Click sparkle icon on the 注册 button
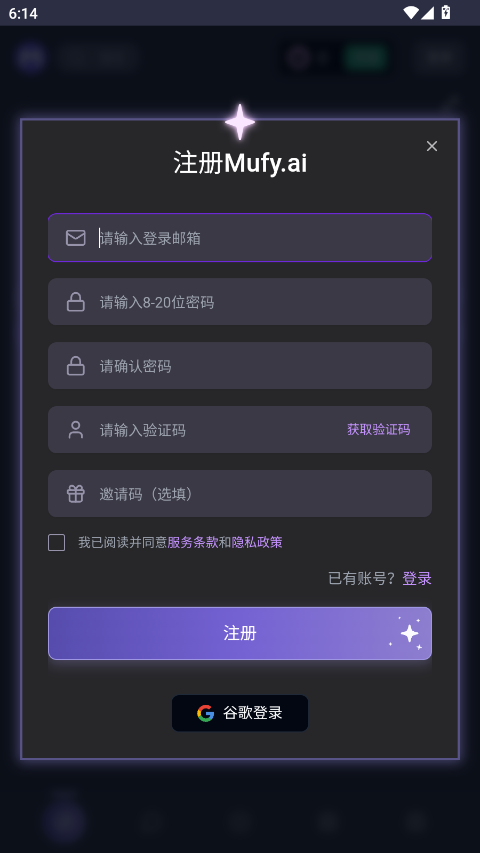Image resolution: width=480 pixels, height=853 pixels. point(408,633)
